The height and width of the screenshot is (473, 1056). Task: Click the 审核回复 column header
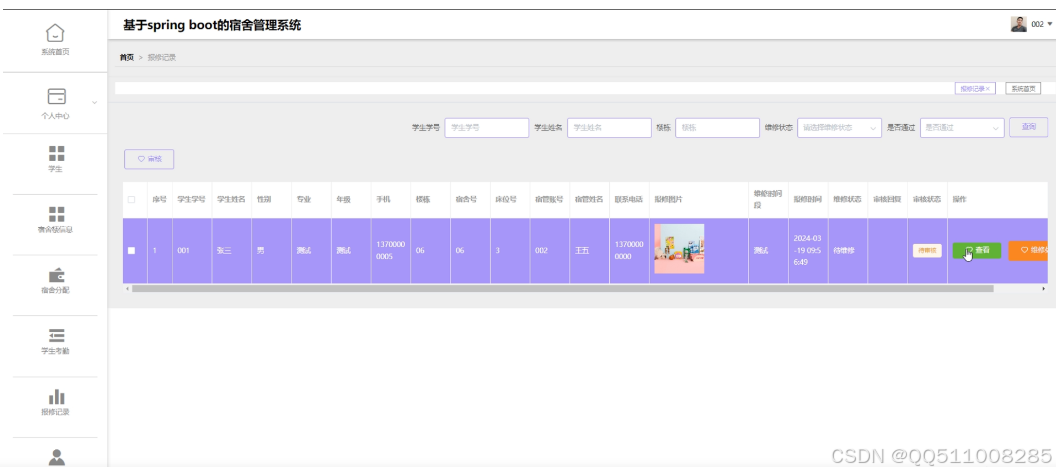886,199
